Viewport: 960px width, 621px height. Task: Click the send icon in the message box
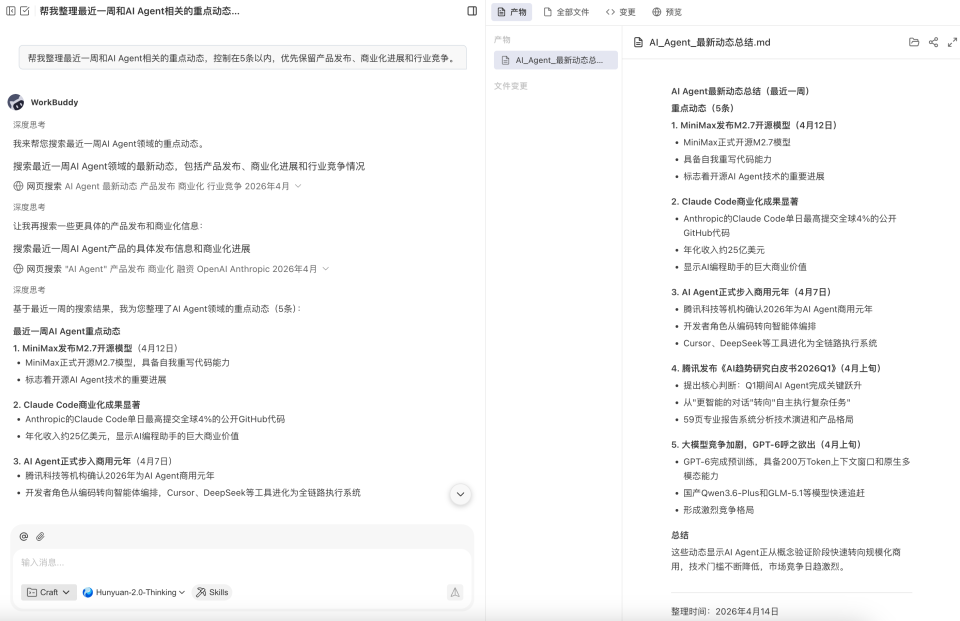point(455,592)
